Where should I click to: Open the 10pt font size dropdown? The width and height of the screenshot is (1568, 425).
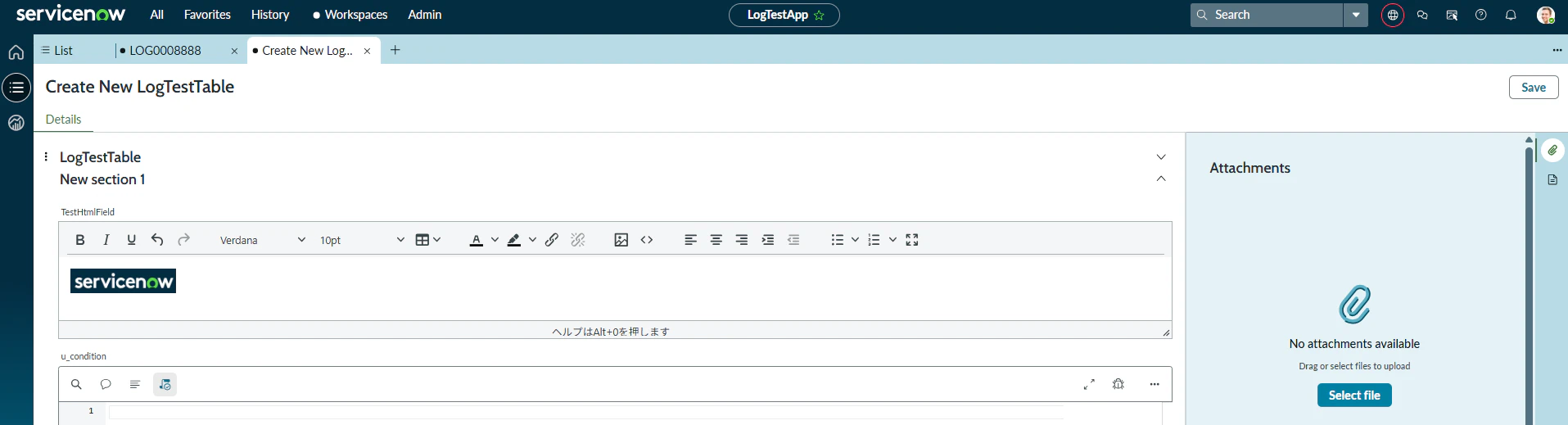click(361, 240)
